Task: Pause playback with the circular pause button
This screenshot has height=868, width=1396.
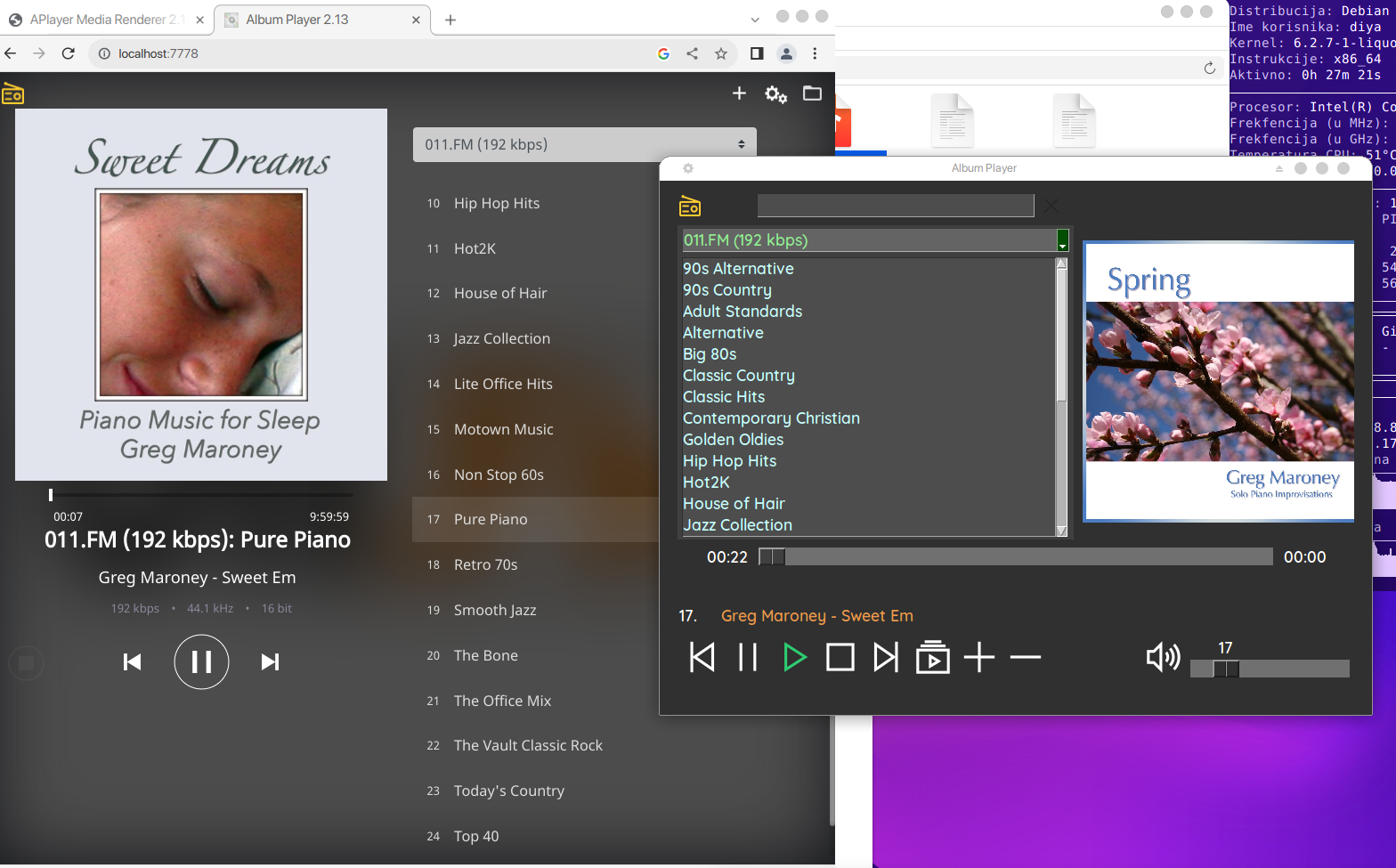Action: click(x=201, y=661)
